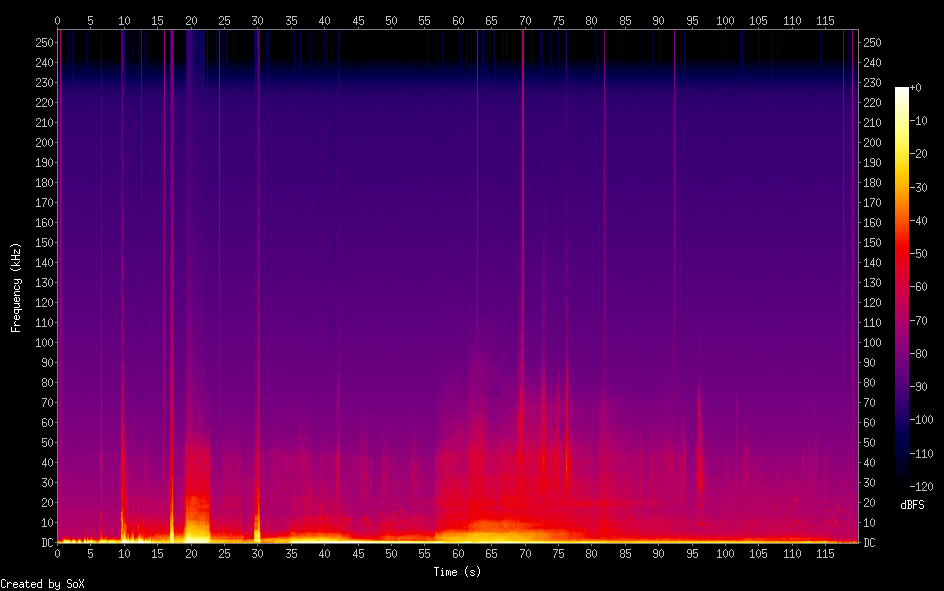The image size is (944, 591).
Task: Click the 30 second label on bottom axis
Action: [257, 553]
